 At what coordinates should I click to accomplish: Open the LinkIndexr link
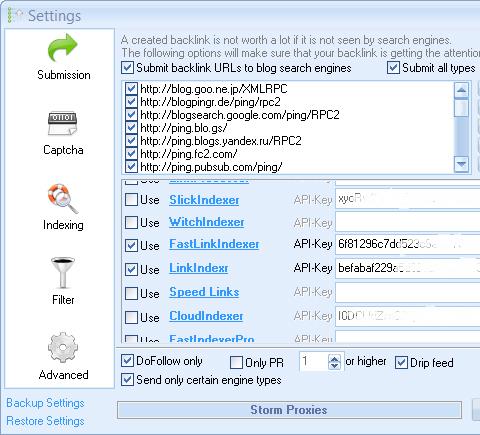(199, 268)
